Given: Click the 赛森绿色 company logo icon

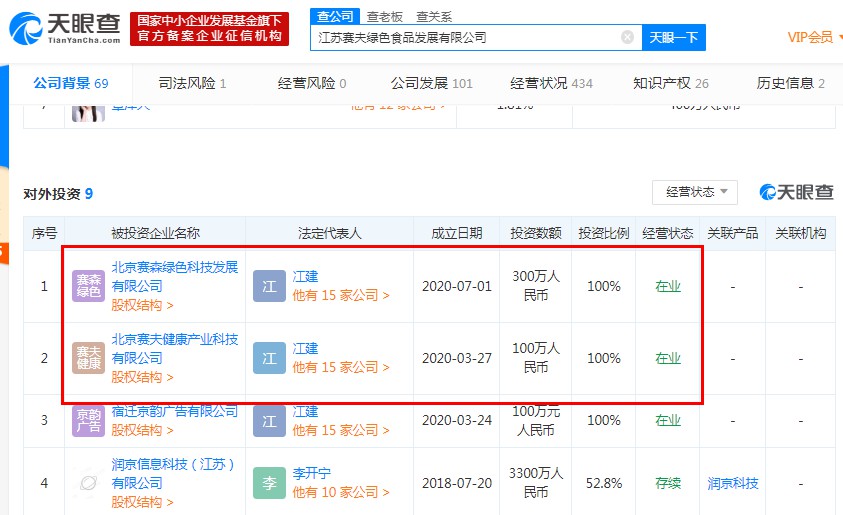Looking at the screenshot, I should (89, 286).
